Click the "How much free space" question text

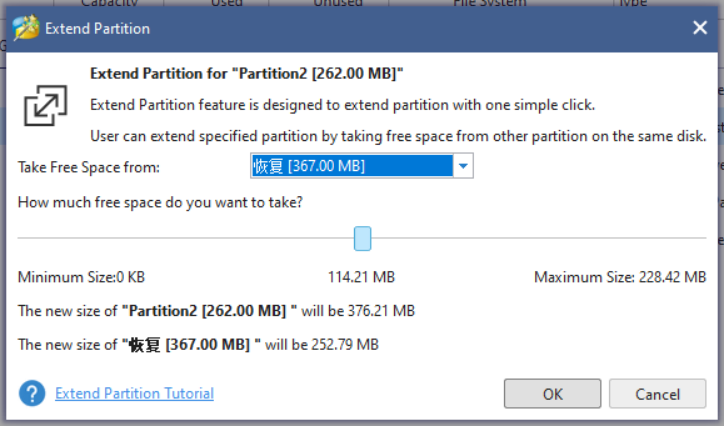[x=161, y=201]
